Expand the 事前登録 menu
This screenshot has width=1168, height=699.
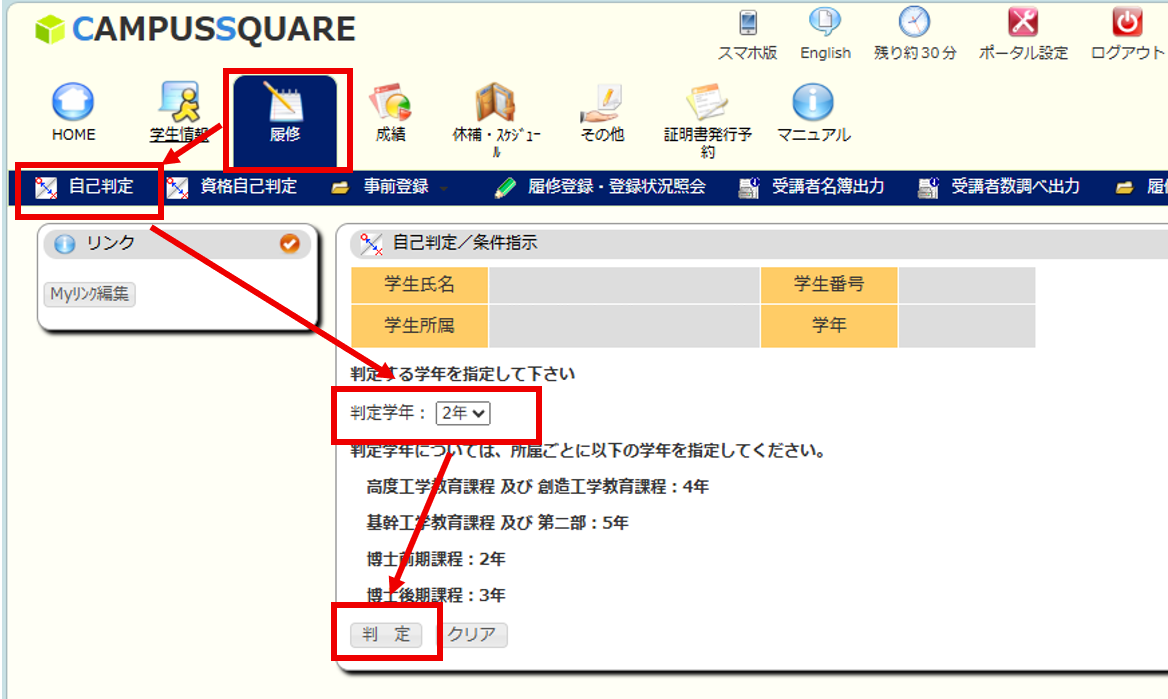(389, 187)
